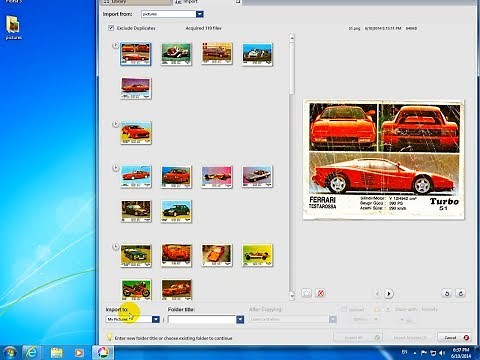Screen dimensions: 480x360
Task: Open Windows Media Player from the taskbar
Action: pyautogui.click(x=79, y=352)
